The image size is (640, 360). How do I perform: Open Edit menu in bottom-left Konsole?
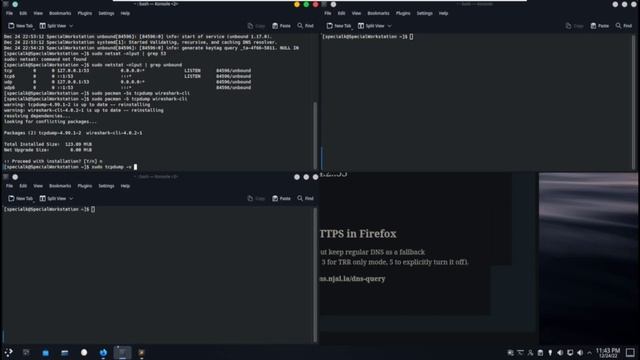click(23, 186)
